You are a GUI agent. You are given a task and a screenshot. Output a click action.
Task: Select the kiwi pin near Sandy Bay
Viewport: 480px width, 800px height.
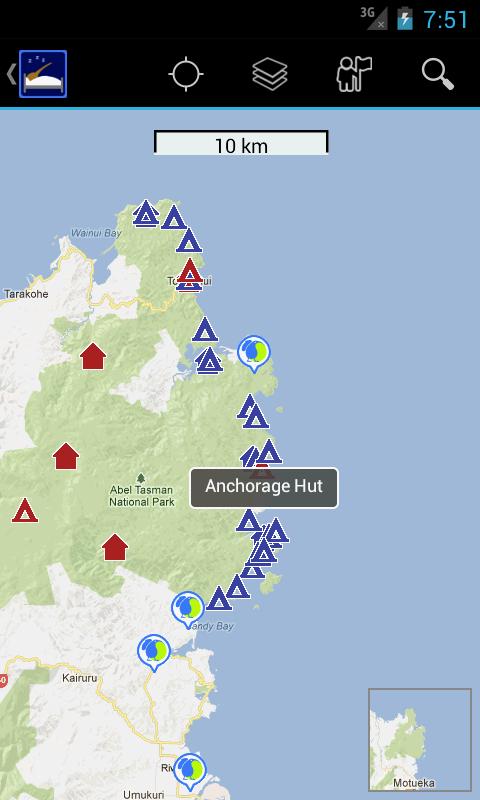point(188,610)
